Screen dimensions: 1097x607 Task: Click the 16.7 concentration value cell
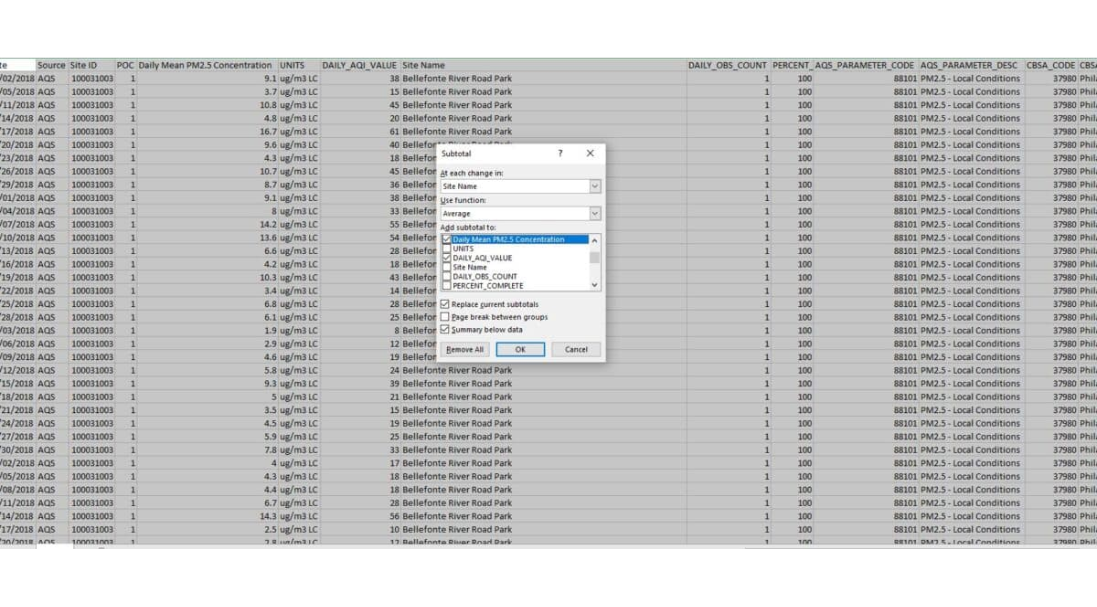click(x=206, y=131)
